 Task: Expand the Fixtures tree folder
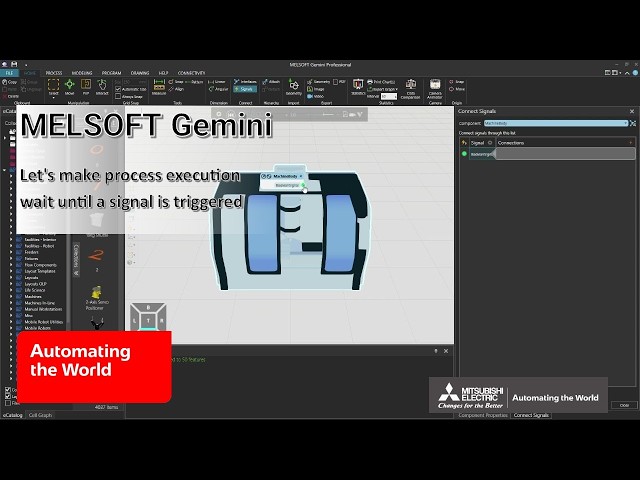(11, 259)
